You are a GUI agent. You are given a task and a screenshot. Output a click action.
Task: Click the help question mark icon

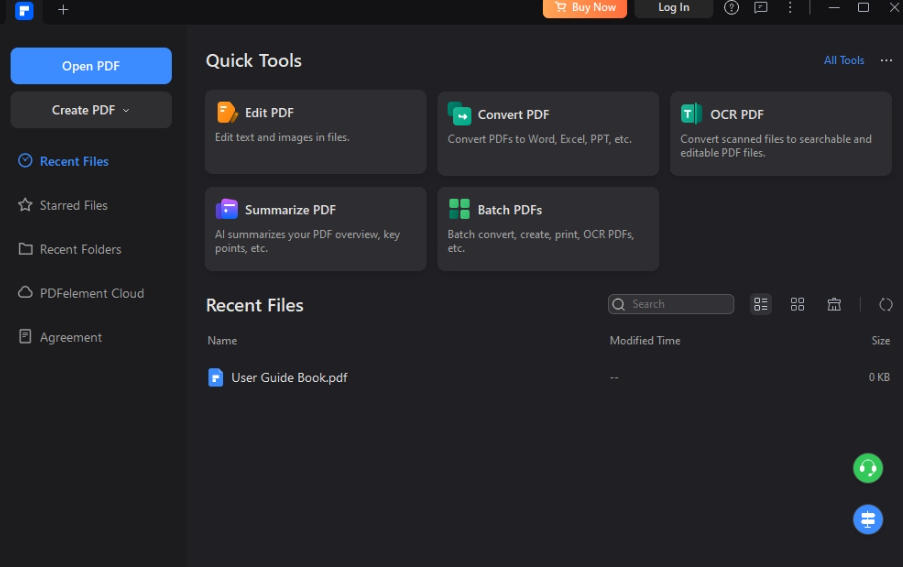[x=731, y=8]
